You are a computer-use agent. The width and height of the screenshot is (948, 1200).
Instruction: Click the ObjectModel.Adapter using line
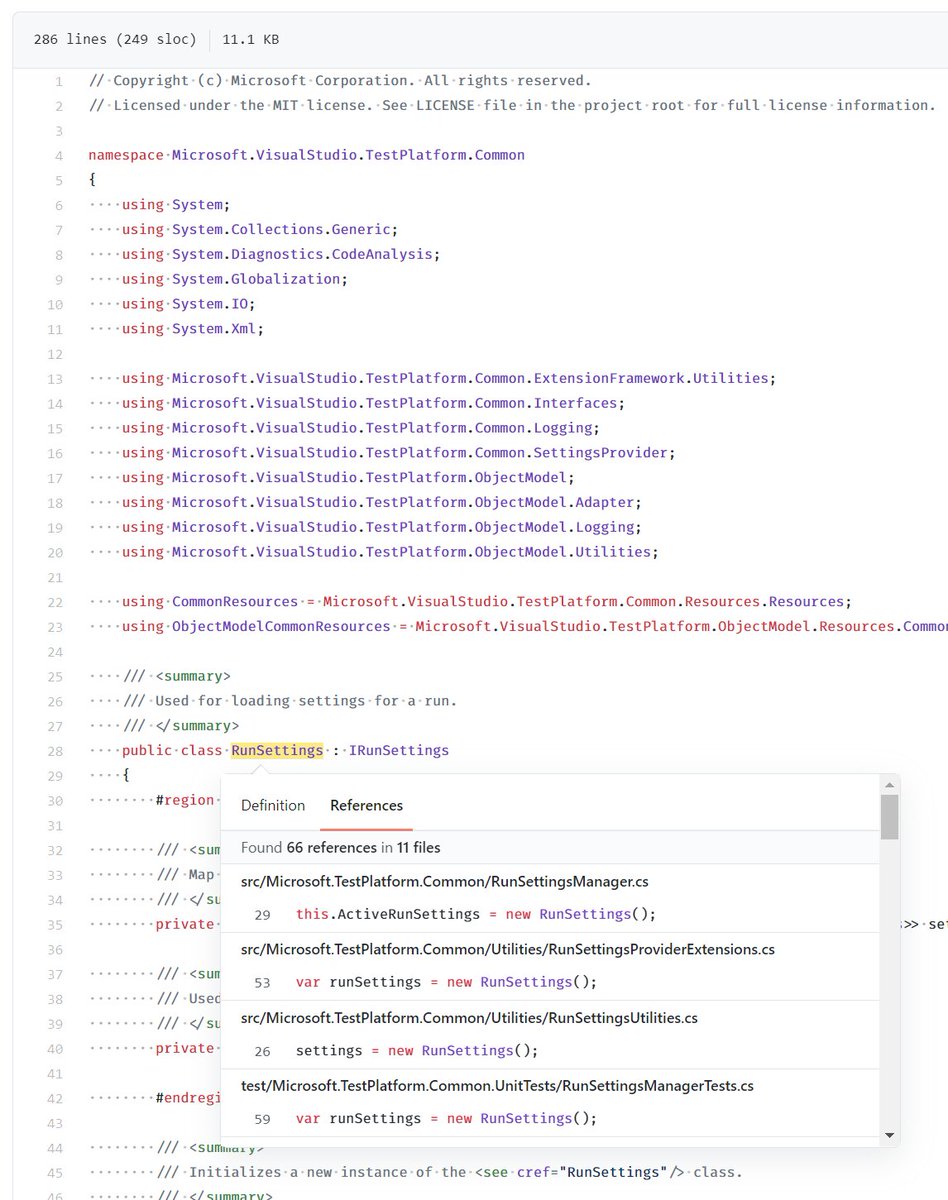(382, 502)
